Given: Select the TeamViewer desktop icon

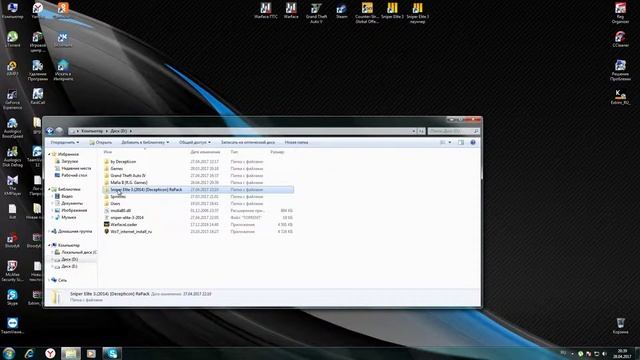Looking at the screenshot, I should click(x=12, y=326).
